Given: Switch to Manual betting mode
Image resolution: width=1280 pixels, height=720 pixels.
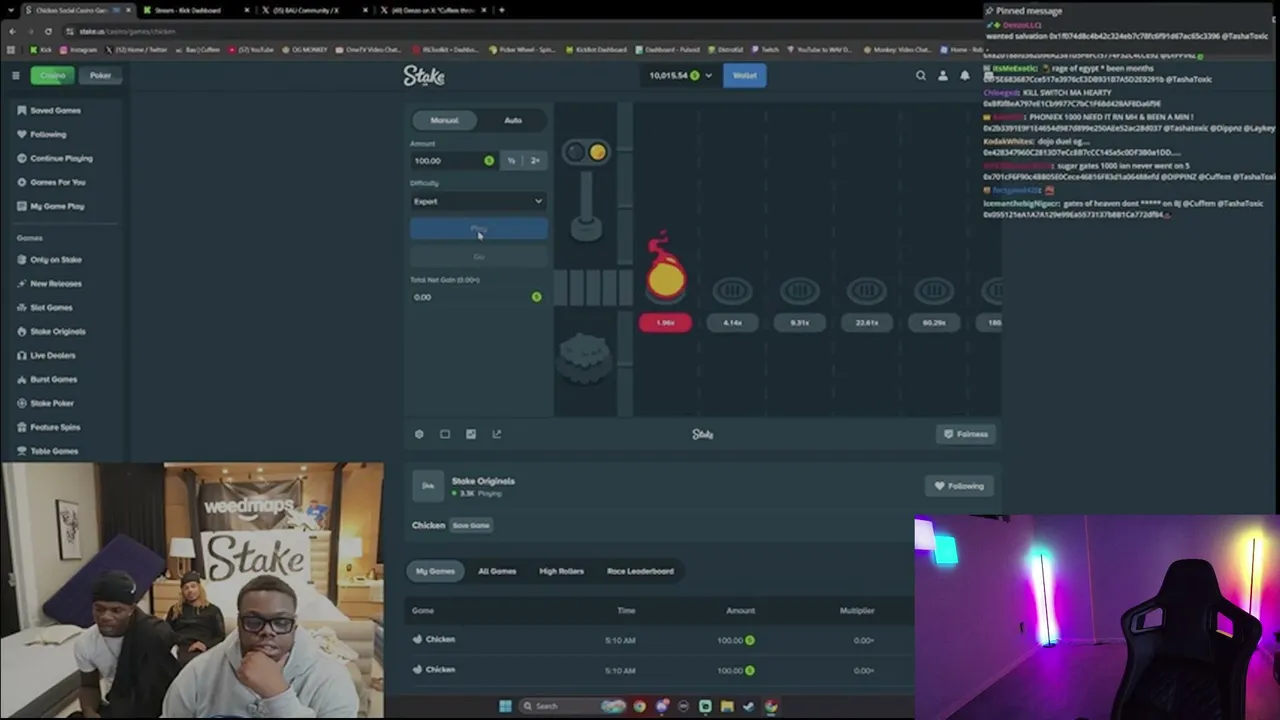Looking at the screenshot, I should (x=444, y=120).
